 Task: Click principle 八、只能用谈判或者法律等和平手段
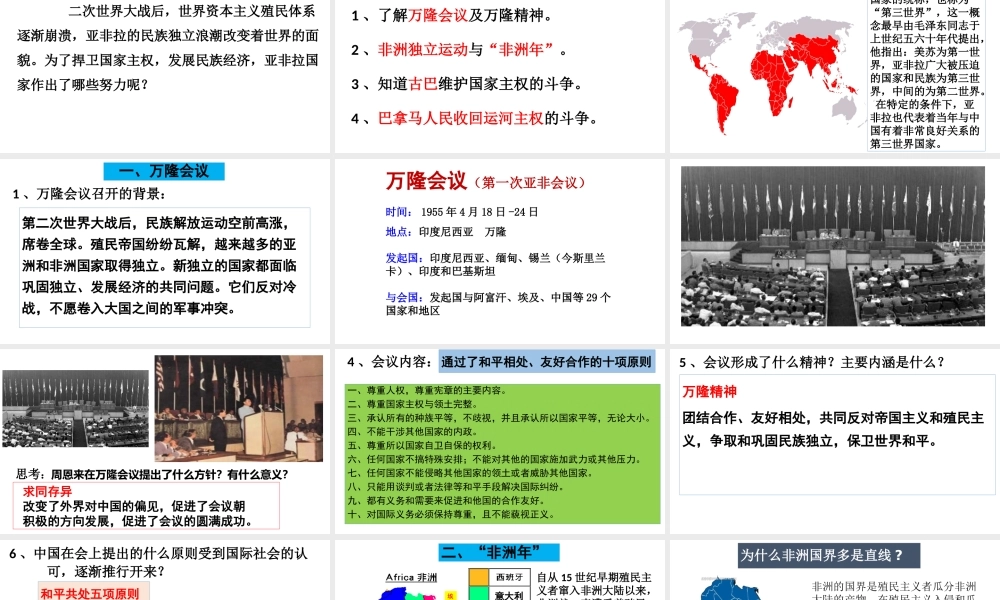click(x=457, y=487)
